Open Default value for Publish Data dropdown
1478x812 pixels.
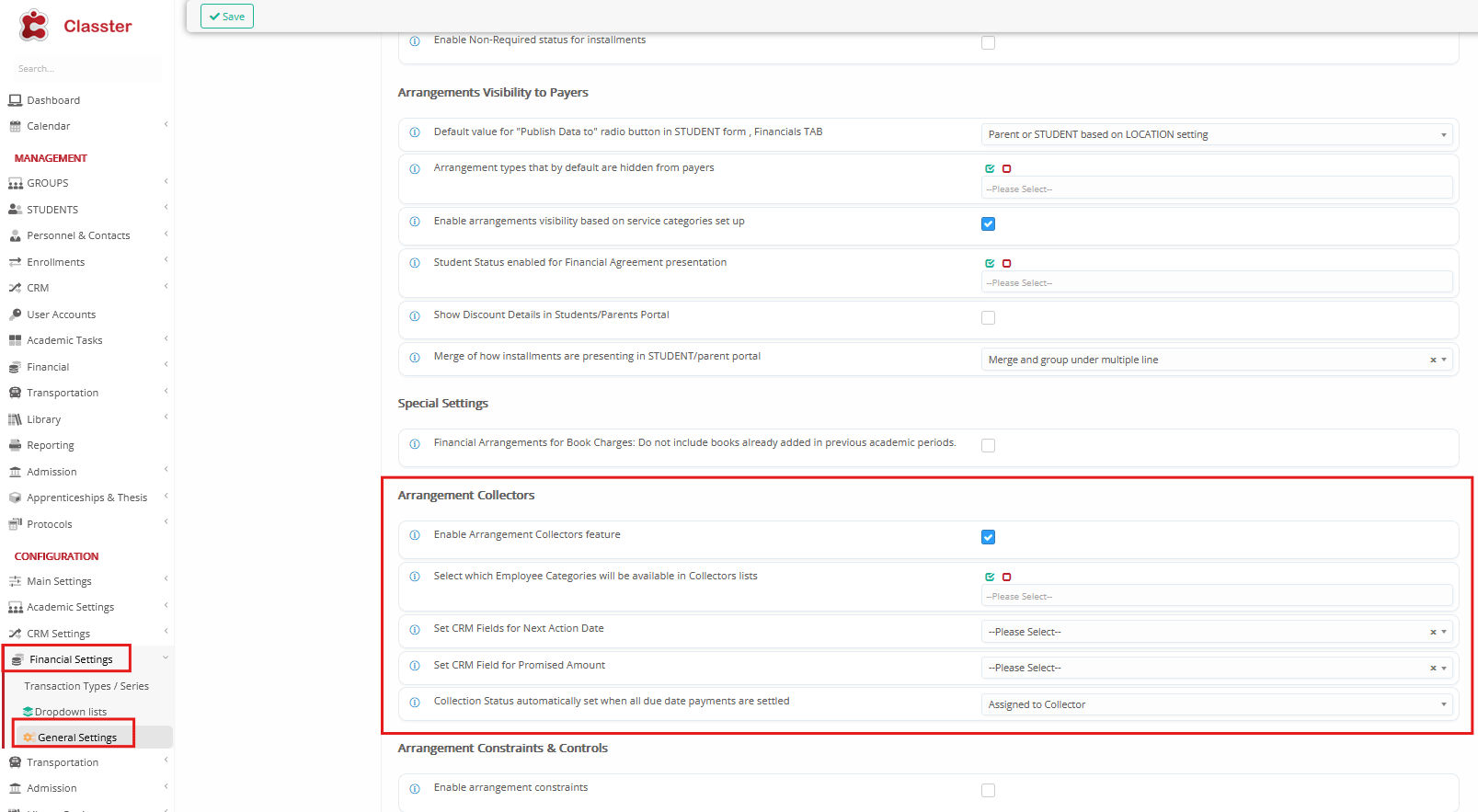point(1216,134)
